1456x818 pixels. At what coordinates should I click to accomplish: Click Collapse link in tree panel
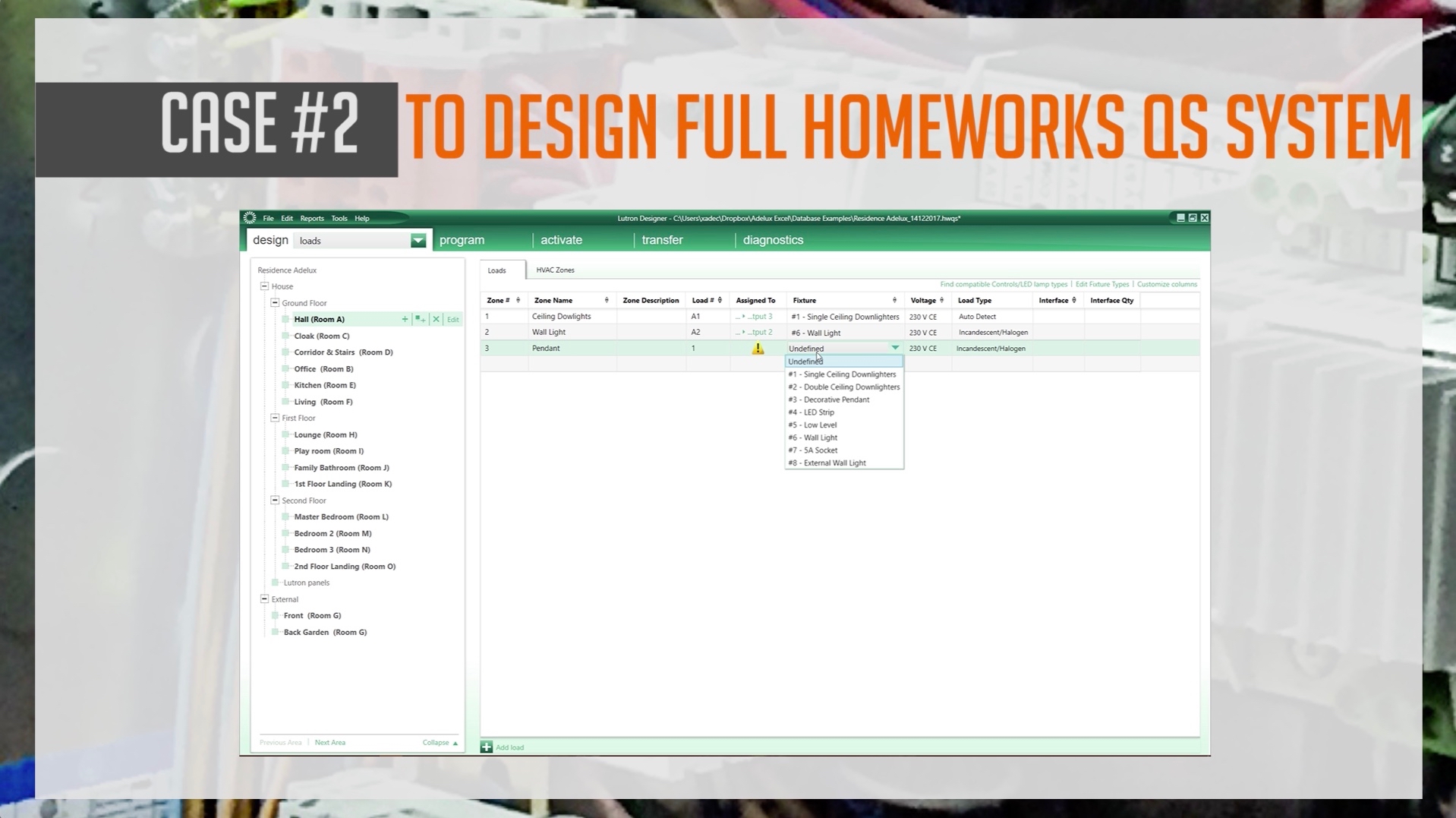(x=436, y=743)
